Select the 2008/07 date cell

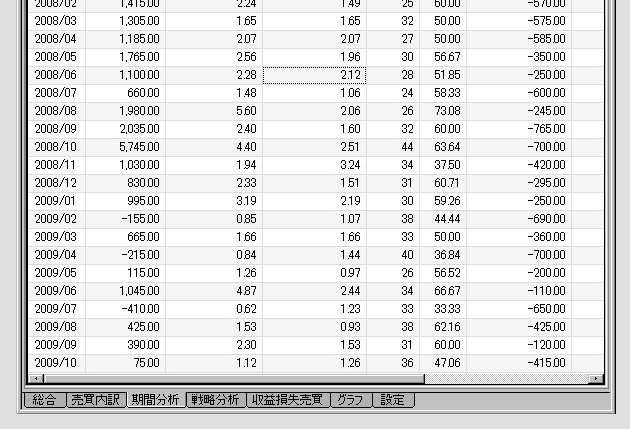(x=57, y=92)
